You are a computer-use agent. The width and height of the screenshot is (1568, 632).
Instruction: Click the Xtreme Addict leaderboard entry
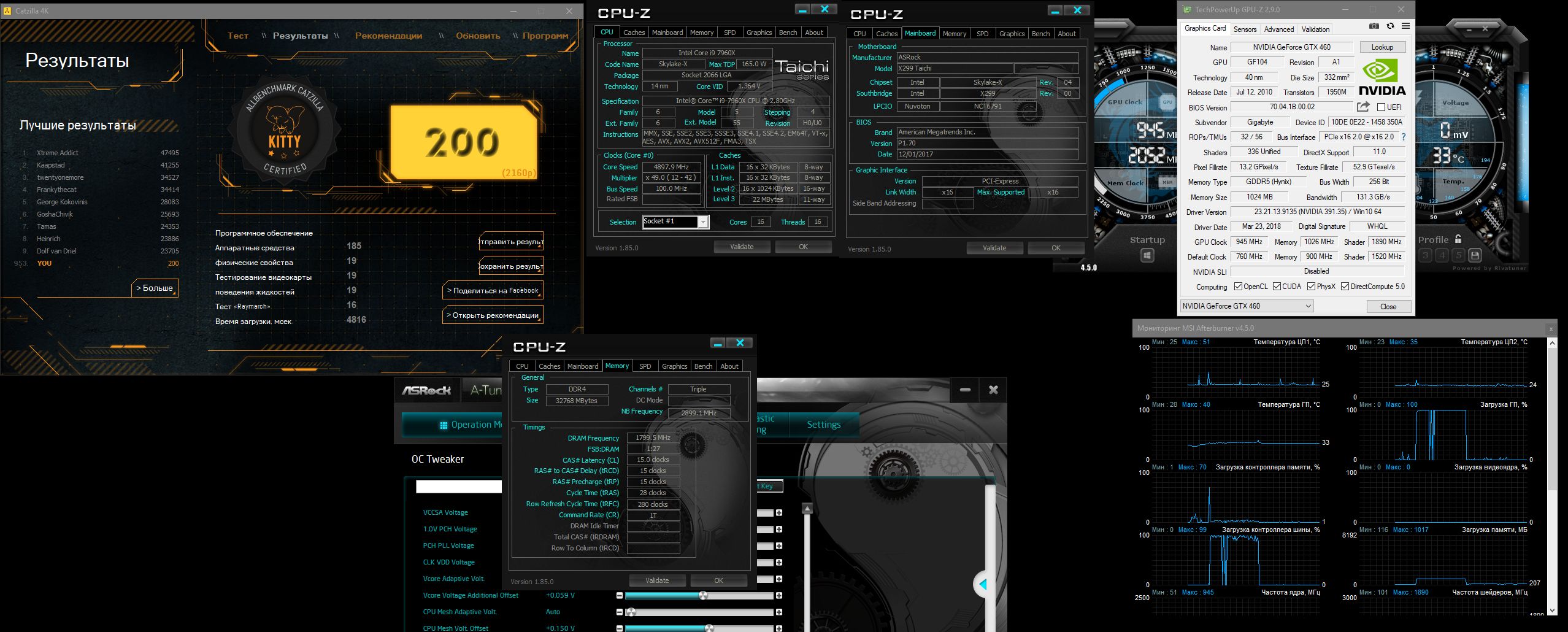pyautogui.click(x=99, y=153)
